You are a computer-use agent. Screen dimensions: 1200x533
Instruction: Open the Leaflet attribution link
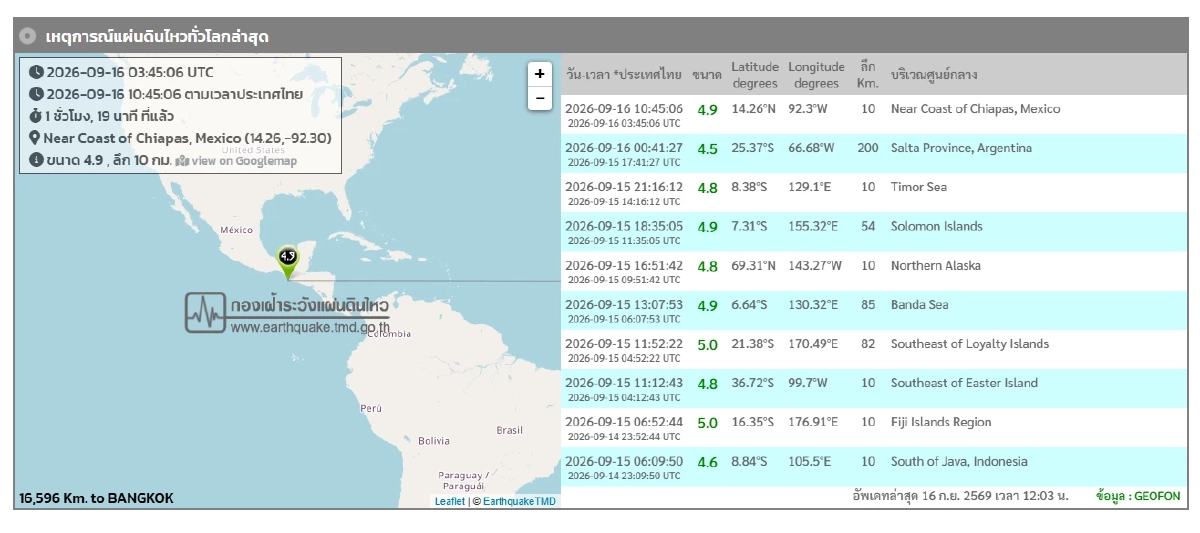(449, 501)
